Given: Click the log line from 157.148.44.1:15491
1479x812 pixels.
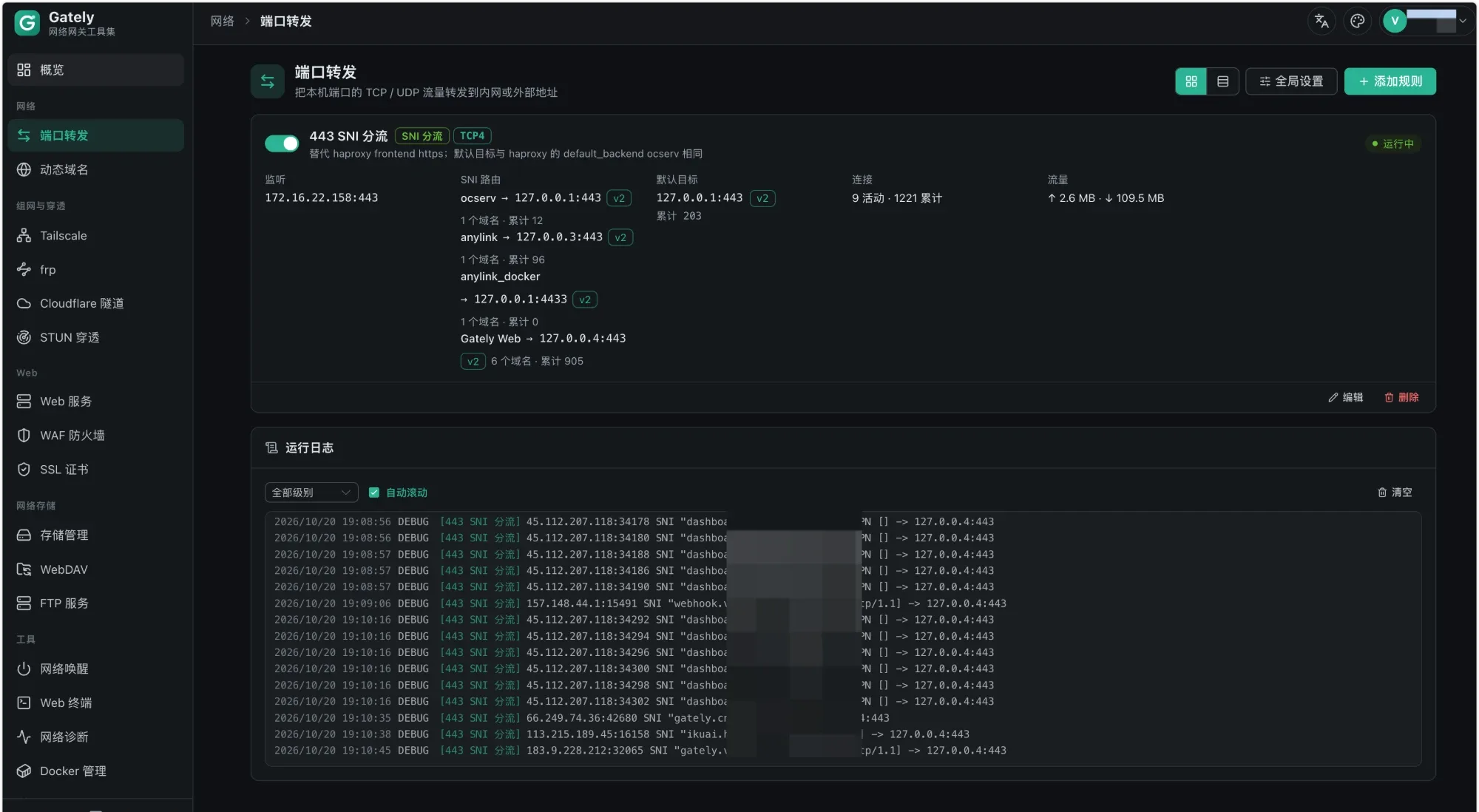Looking at the screenshot, I should point(640,603).
